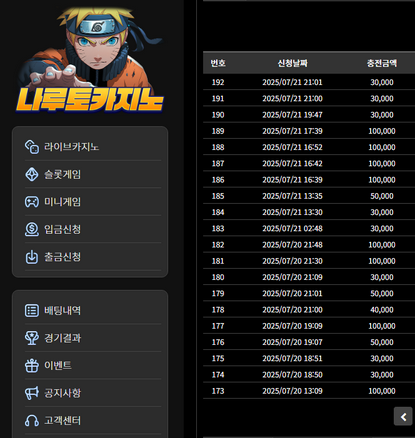Select row number 176
Screen dimensions: 415x438
click(x=218, y=342)
